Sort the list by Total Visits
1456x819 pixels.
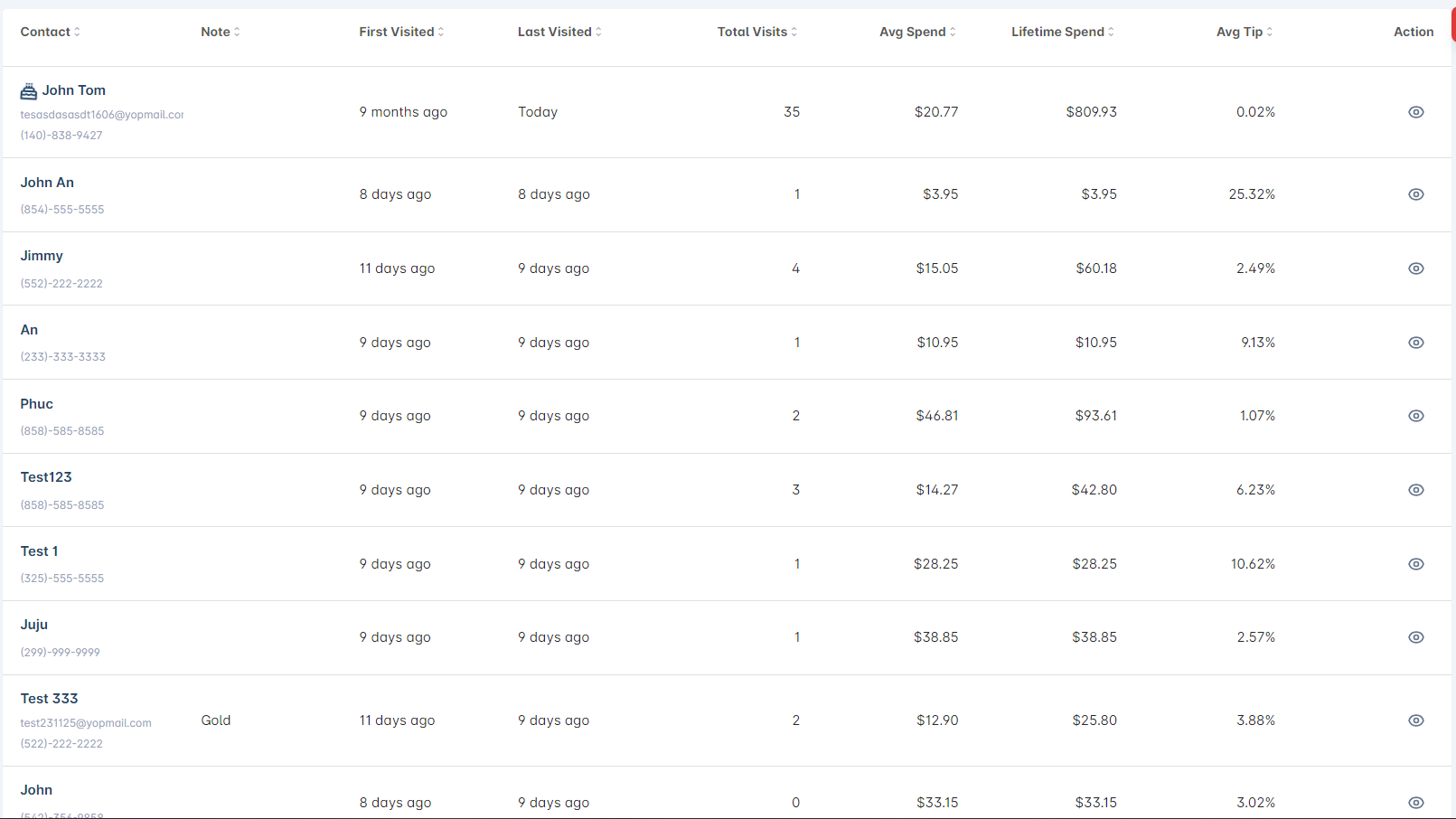point(757,32)
